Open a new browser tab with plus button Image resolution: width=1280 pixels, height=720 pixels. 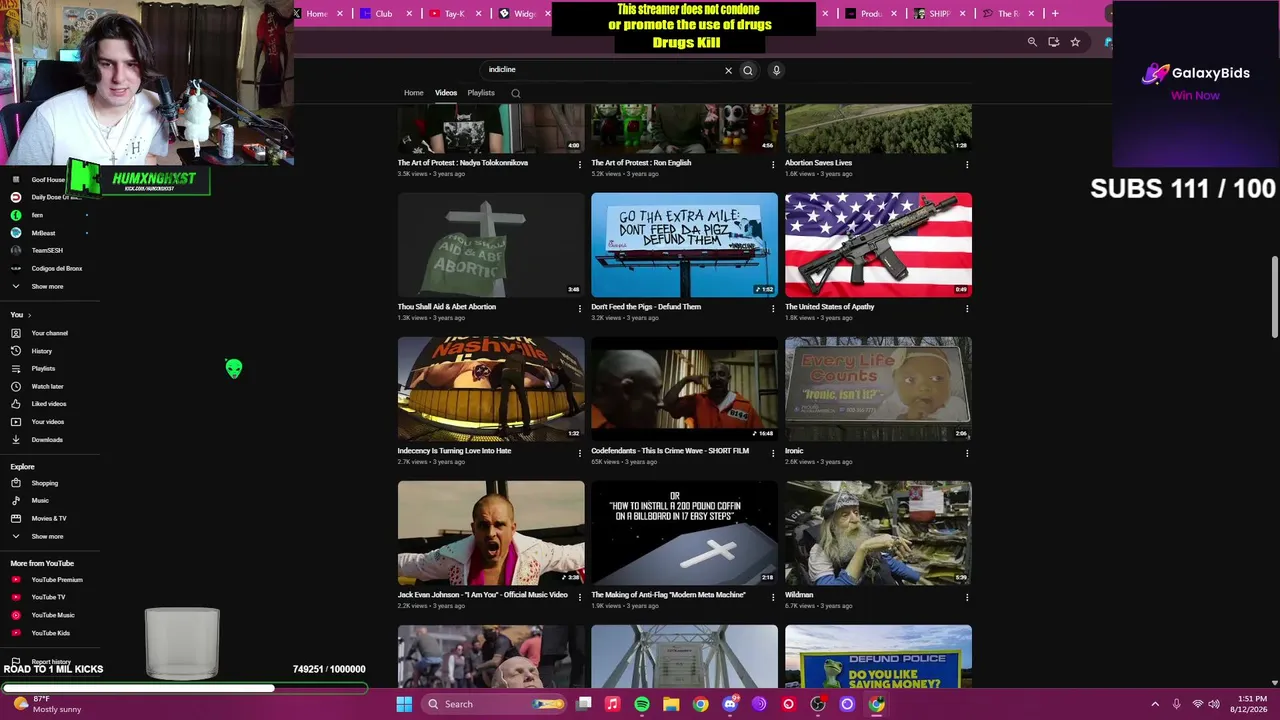(x=1054, y=14)
